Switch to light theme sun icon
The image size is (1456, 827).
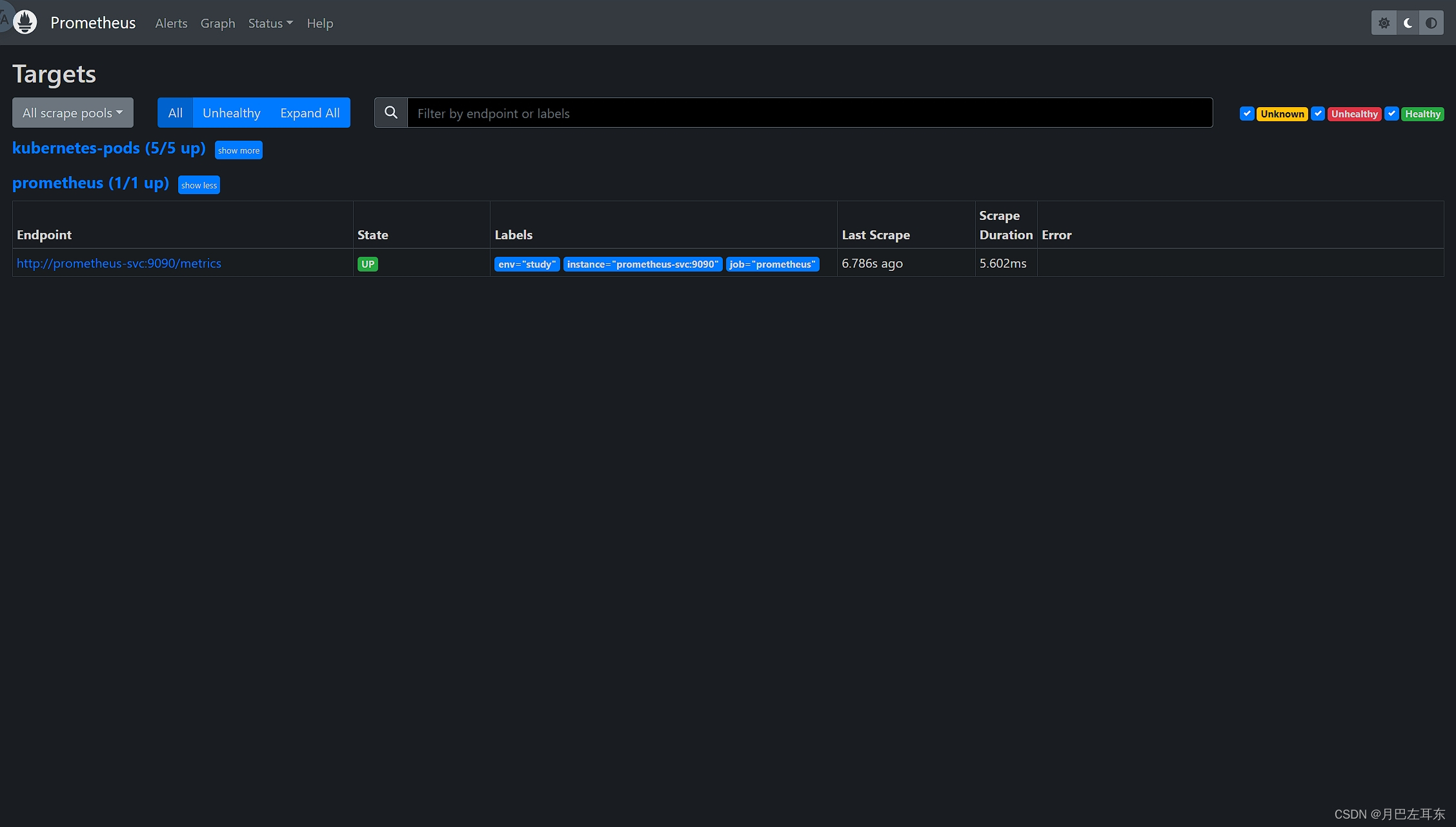pos(1383,23)
